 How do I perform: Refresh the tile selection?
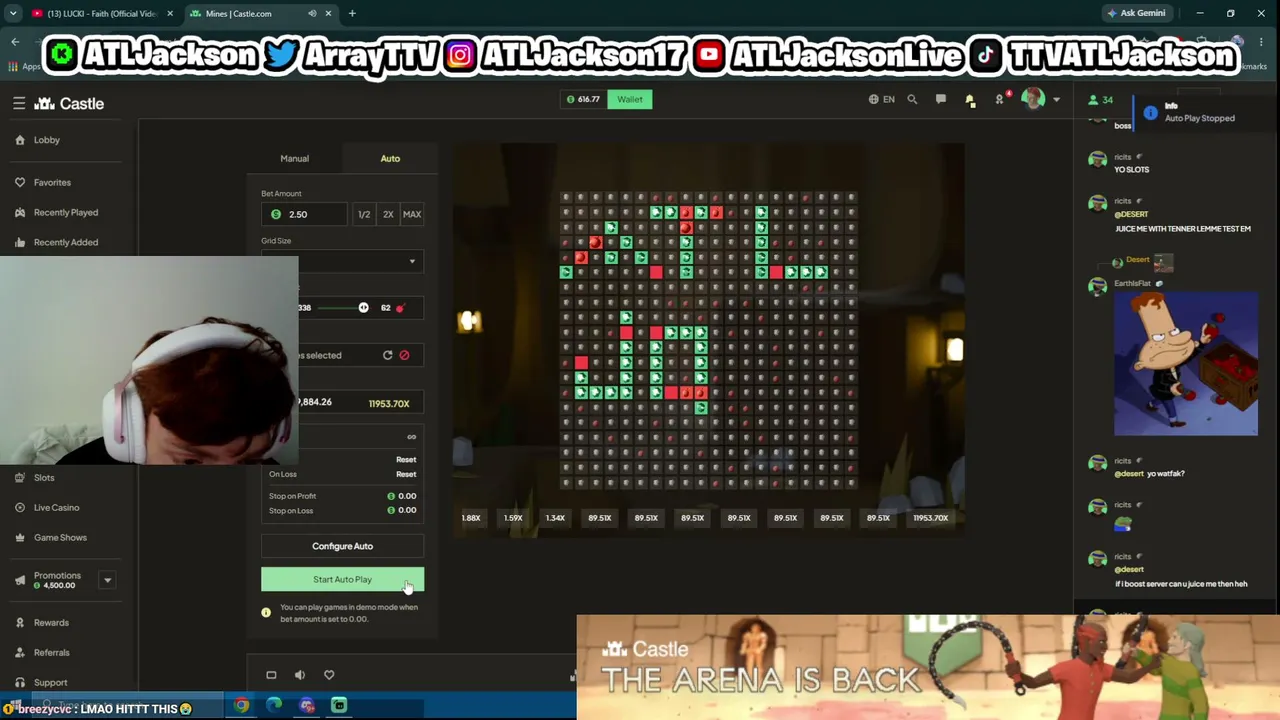(x=388, y=355)
